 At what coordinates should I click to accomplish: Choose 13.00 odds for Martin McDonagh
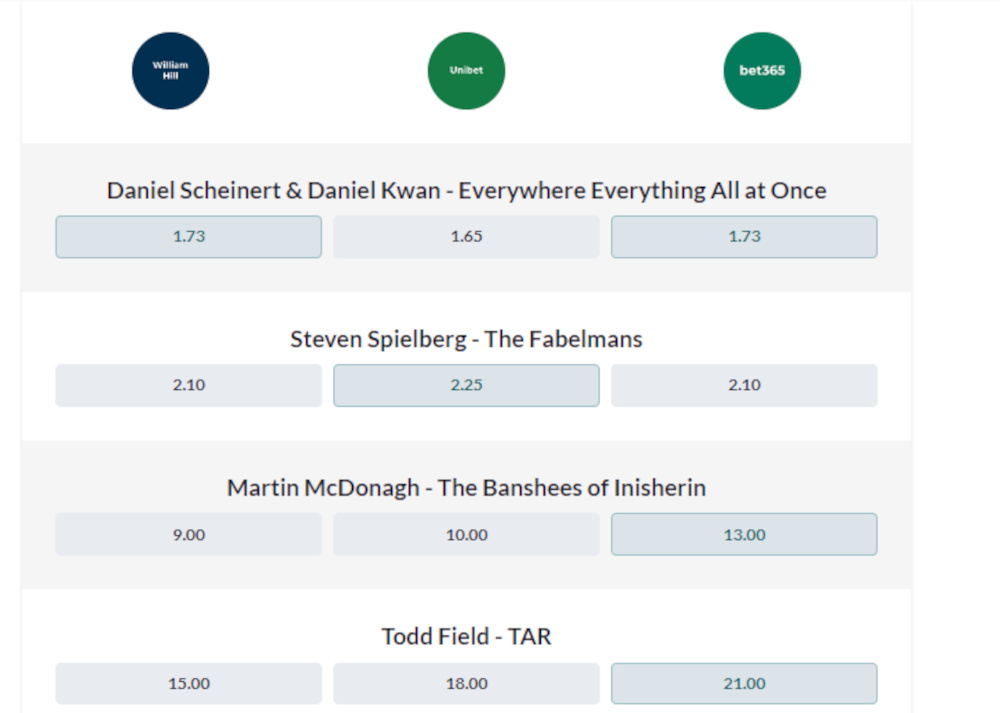(744, 535)
